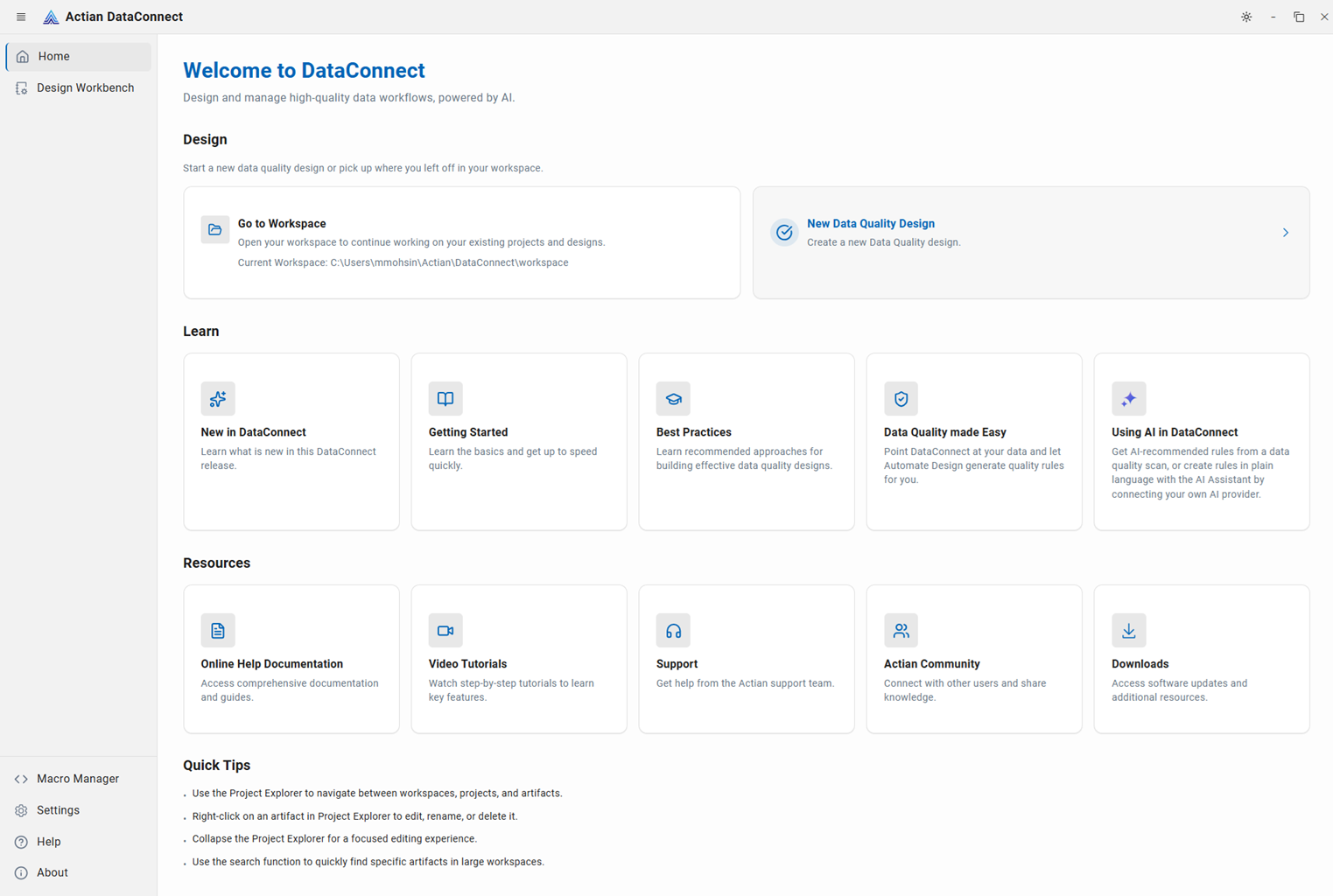Click the Video Tutorials camera icon

click(x=446, y=630)
